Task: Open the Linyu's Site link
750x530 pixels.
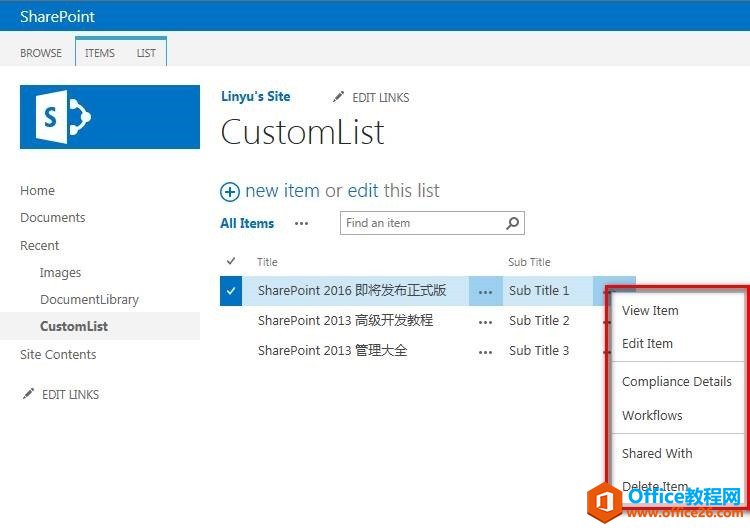Action: click(255, 97)
